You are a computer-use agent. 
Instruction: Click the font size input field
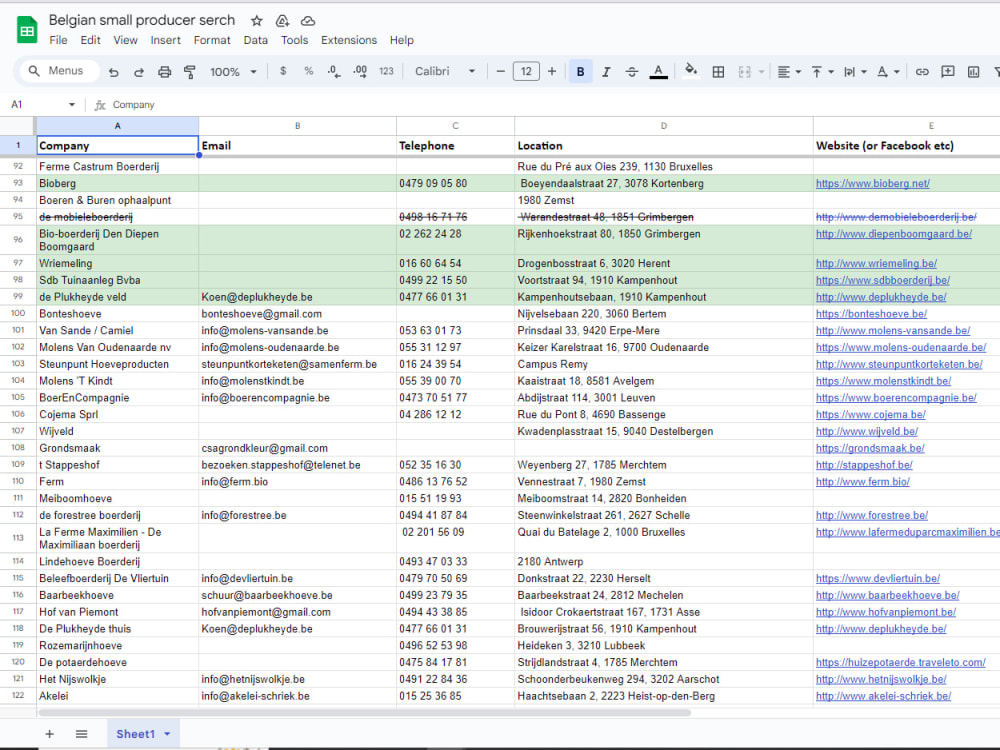[526, 71]
